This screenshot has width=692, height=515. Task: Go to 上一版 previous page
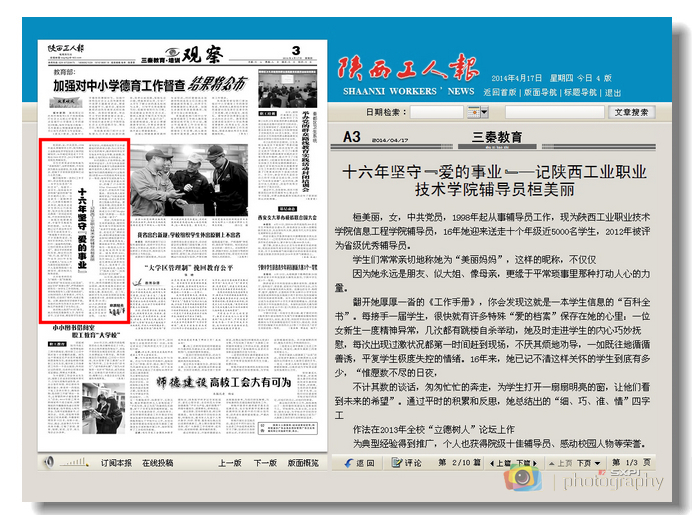229,463
